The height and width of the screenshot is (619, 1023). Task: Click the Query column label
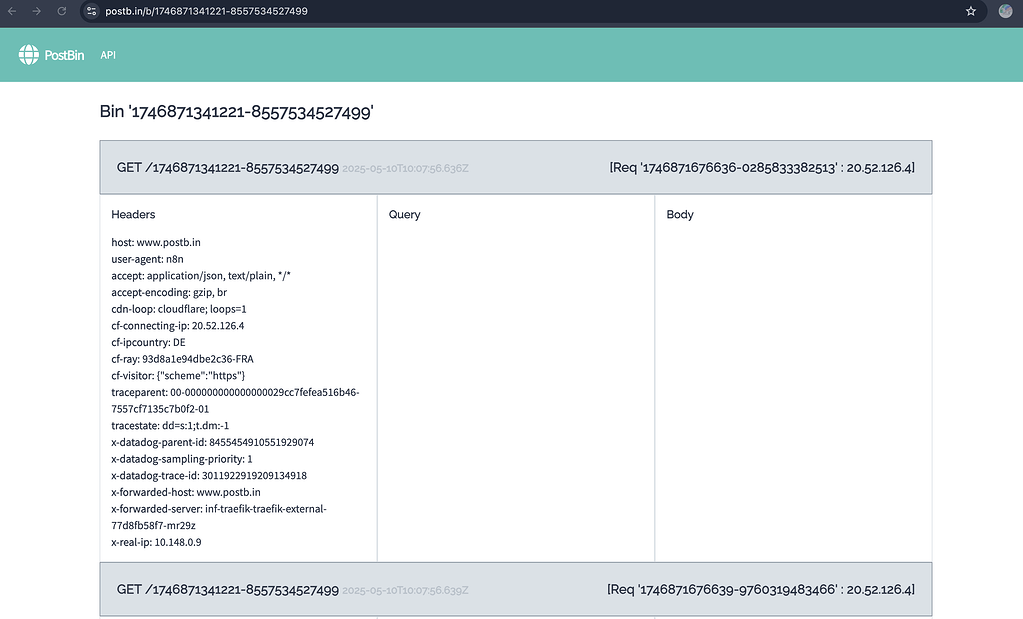404,214
